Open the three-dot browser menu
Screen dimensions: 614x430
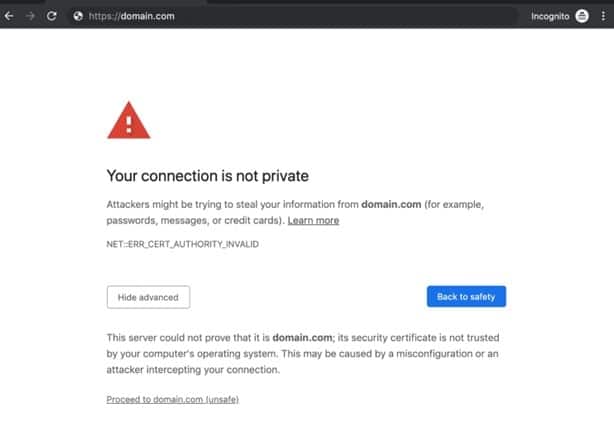[x=604, y=16]
